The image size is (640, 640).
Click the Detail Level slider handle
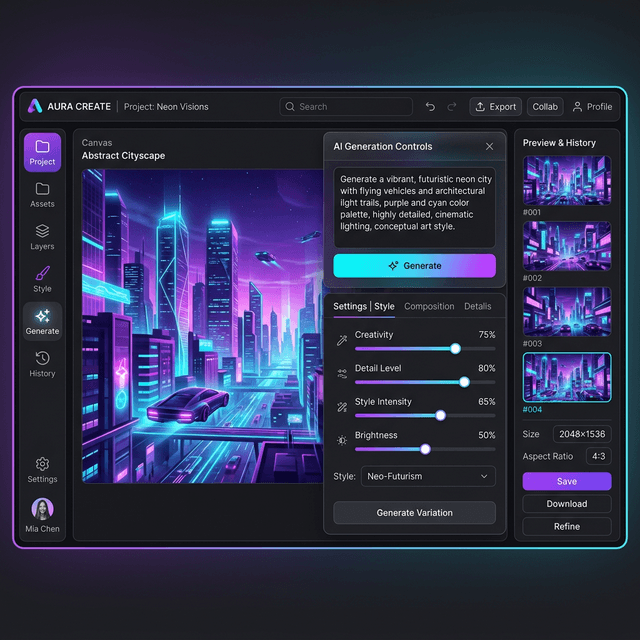[x=464, y=382]
